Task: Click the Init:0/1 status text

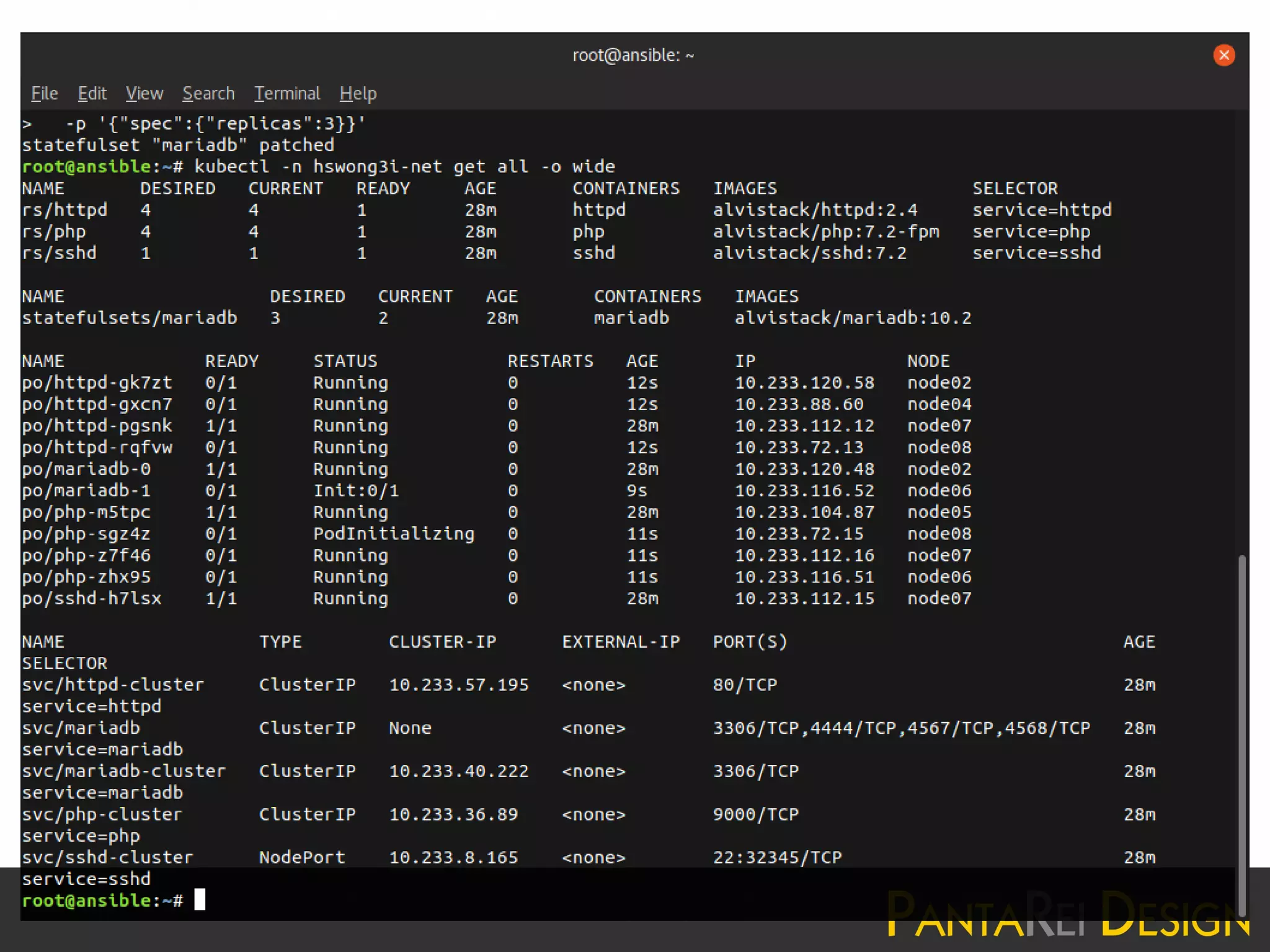Action: click(x=356, y=491)
